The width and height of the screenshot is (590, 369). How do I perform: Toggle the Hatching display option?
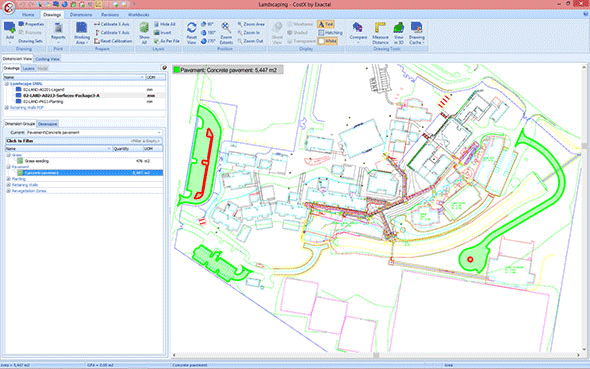pos(330,33)
